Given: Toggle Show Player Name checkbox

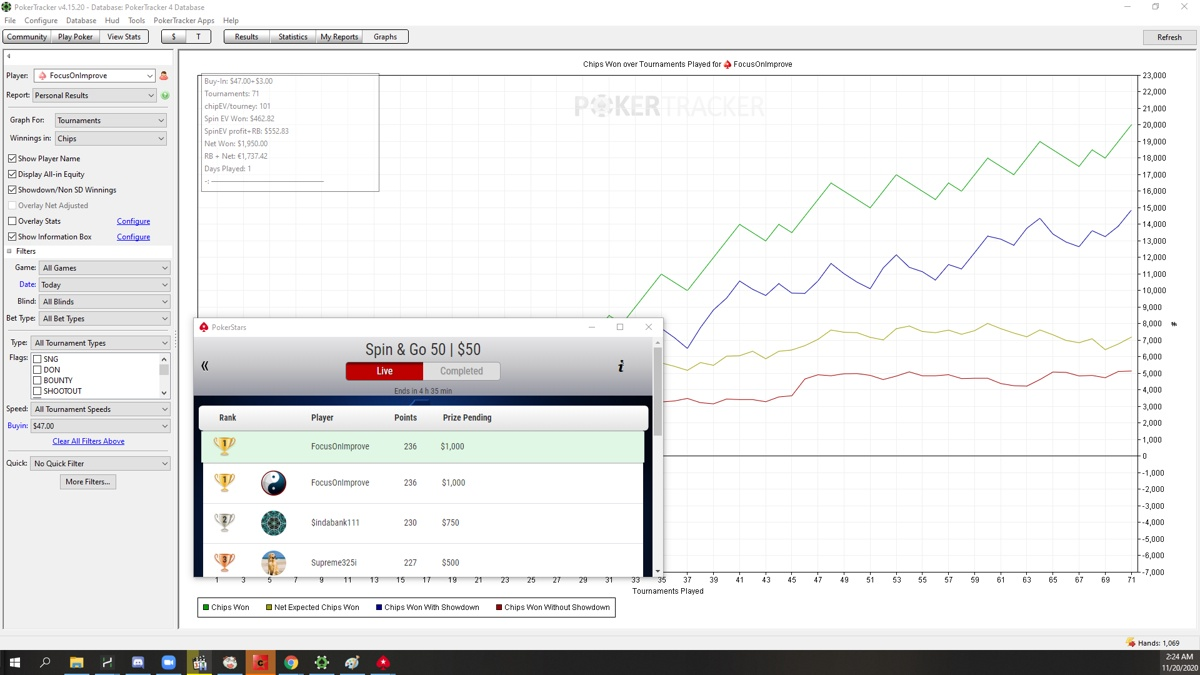Looking at the screenshot, I should tap(12, 158).
